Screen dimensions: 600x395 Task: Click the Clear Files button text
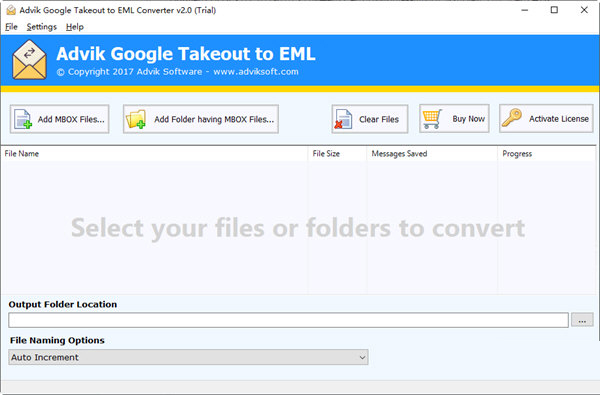pos(379,119)
